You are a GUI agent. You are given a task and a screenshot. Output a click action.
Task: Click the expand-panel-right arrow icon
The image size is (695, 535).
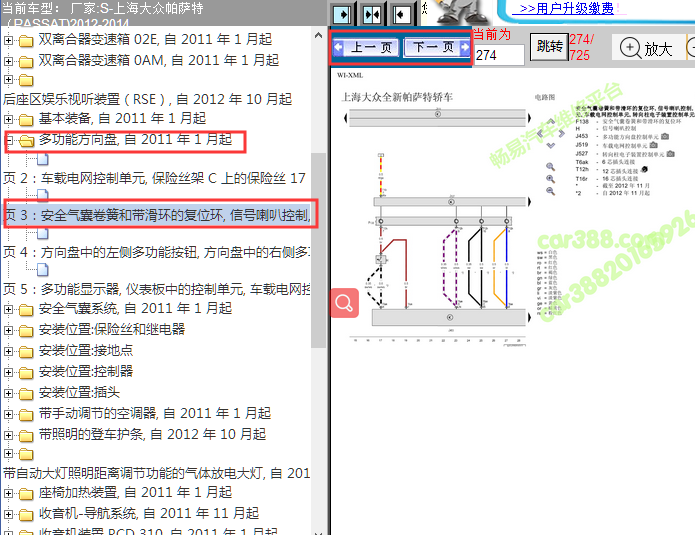(x=342, y=15)
